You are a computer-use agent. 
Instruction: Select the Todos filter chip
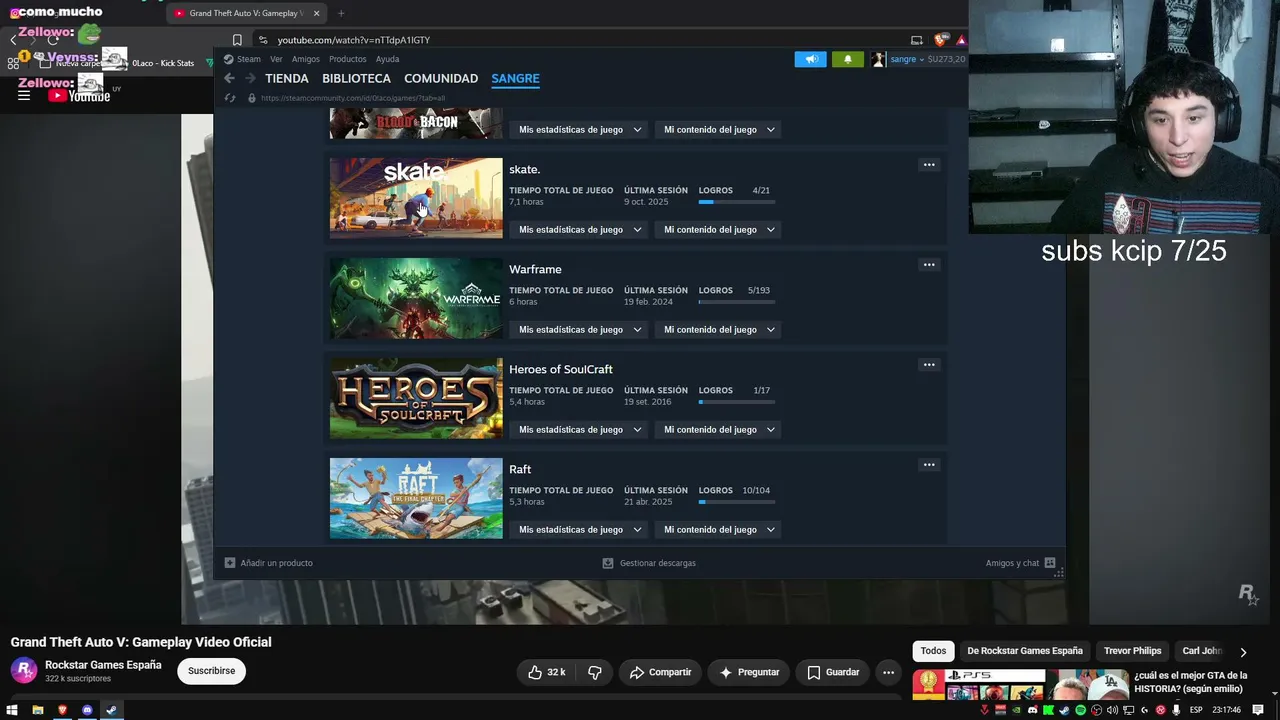(933, 651)
